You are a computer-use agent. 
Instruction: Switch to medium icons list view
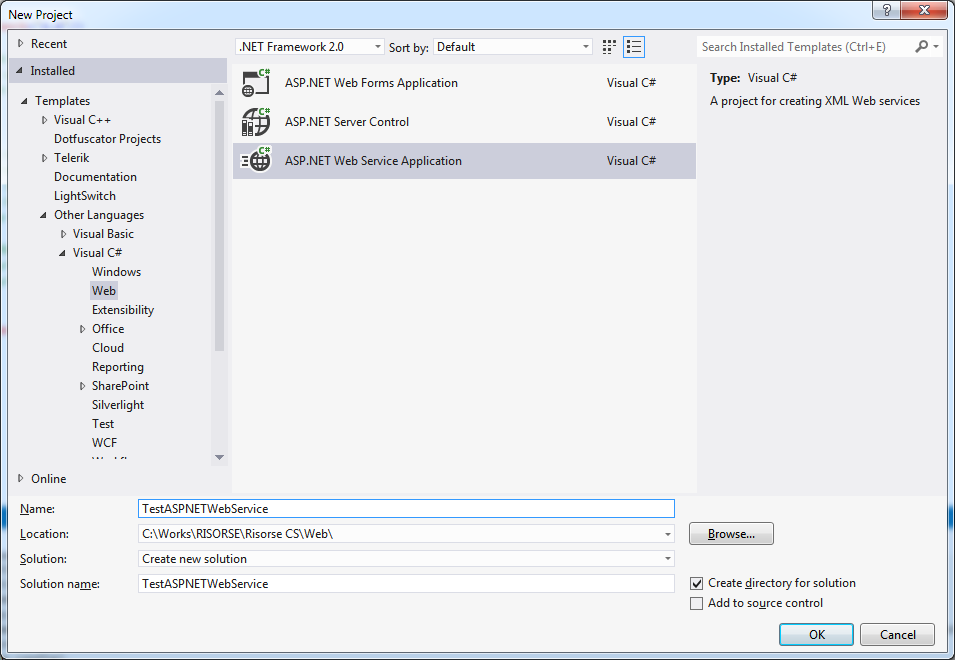[x=634, y=47]
